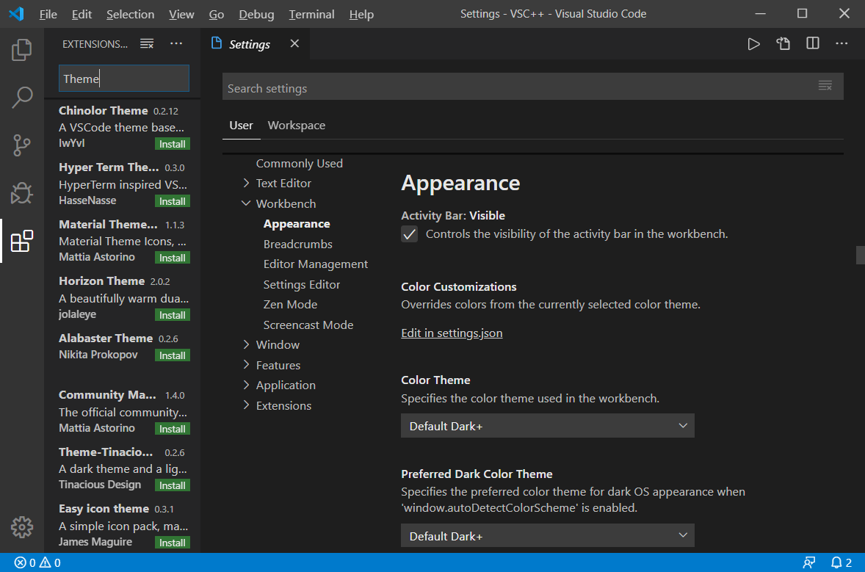Click the extensions search box with Theme

(124, 78)
